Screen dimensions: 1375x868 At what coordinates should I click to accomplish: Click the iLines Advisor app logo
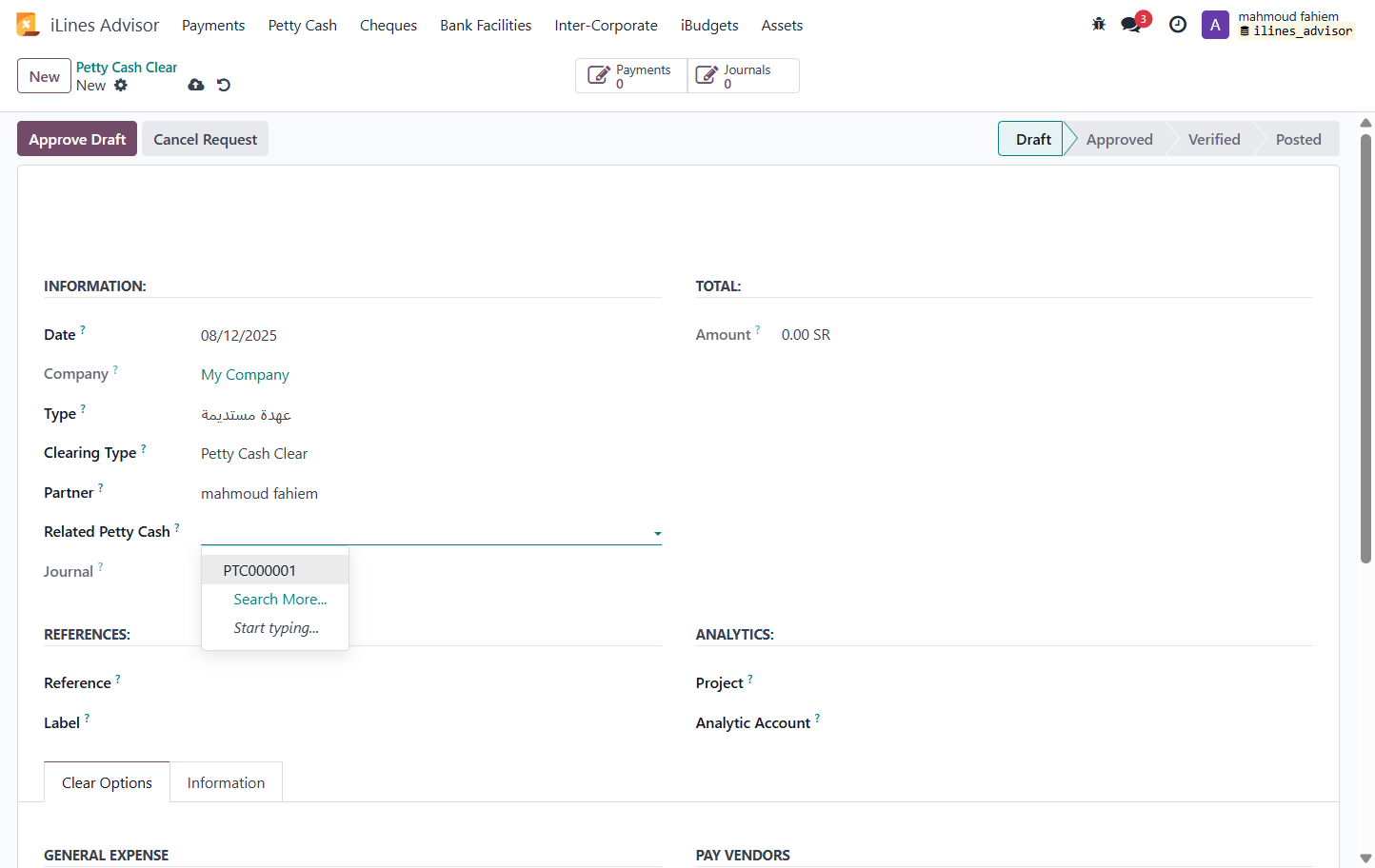point(27,25)
